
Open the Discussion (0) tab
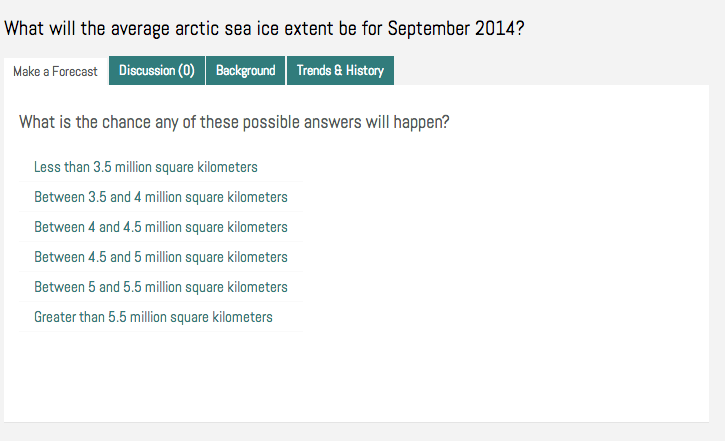point(157,71)
